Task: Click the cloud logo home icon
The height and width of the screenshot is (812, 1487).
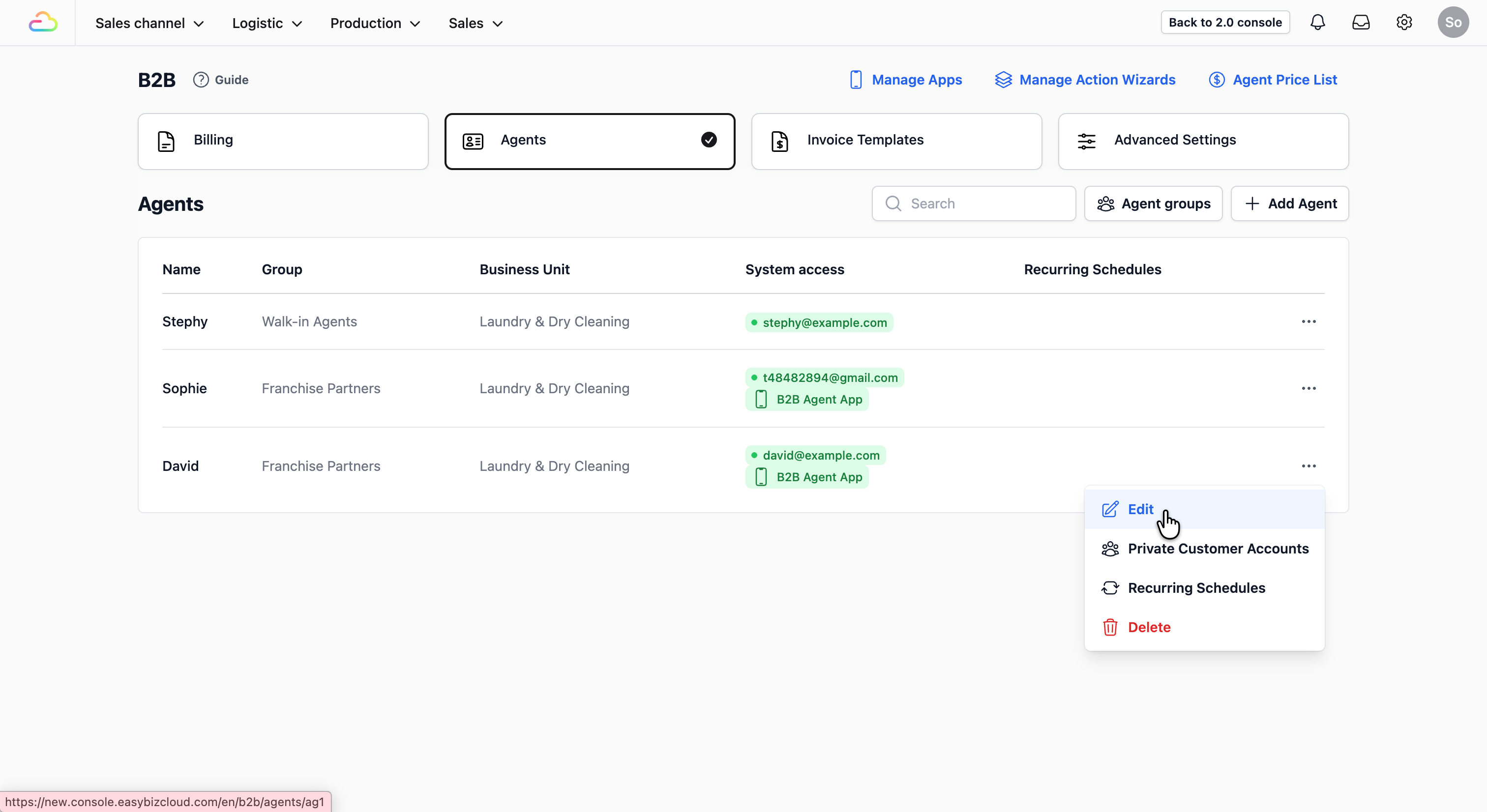Action: click(x=43, y=23)
